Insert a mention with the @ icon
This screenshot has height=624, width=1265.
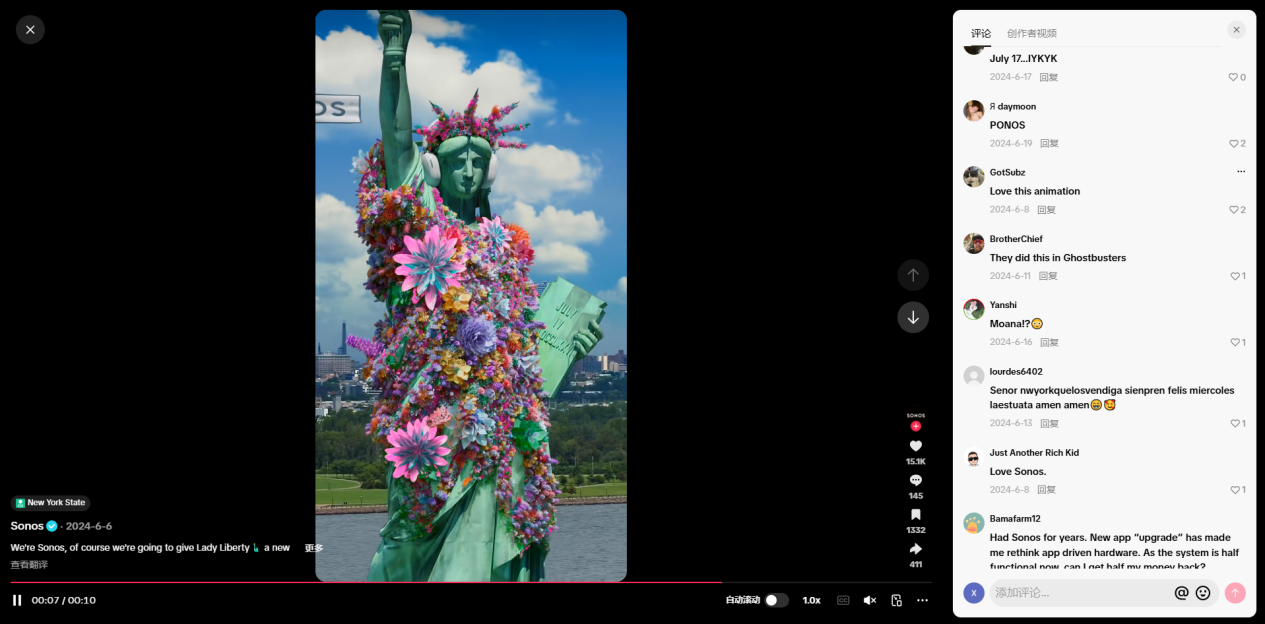click(1181, 593)
